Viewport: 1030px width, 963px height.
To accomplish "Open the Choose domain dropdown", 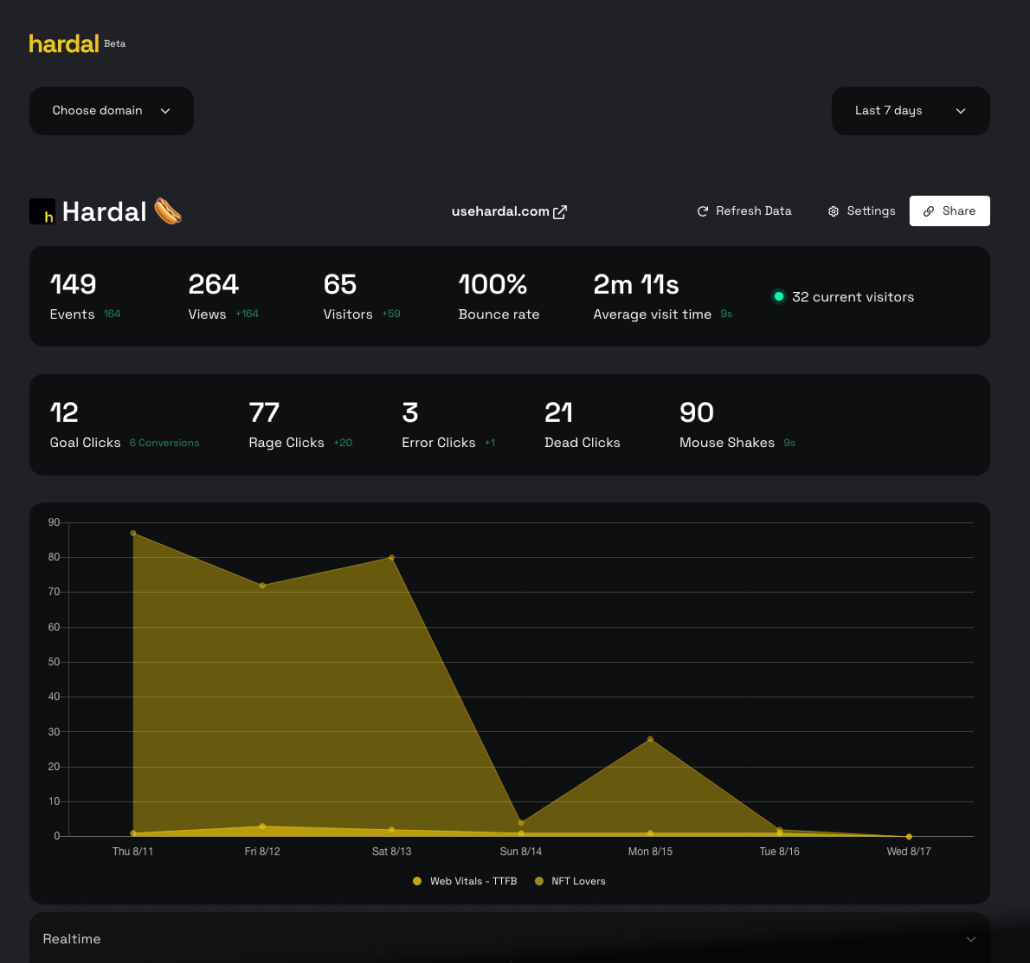I will (111, 110).
